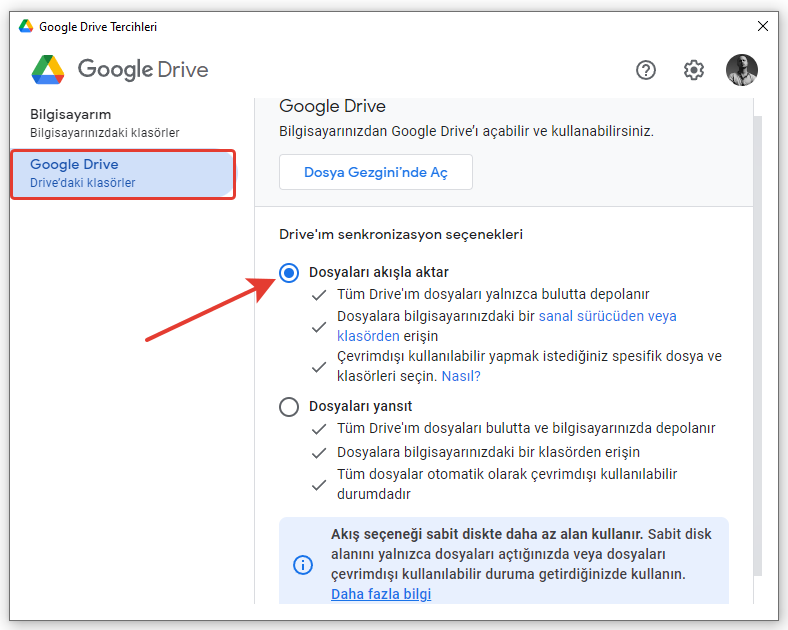Select the 'Dosyaları akışla aktar' radio button
788x630 pixels.
289,273
